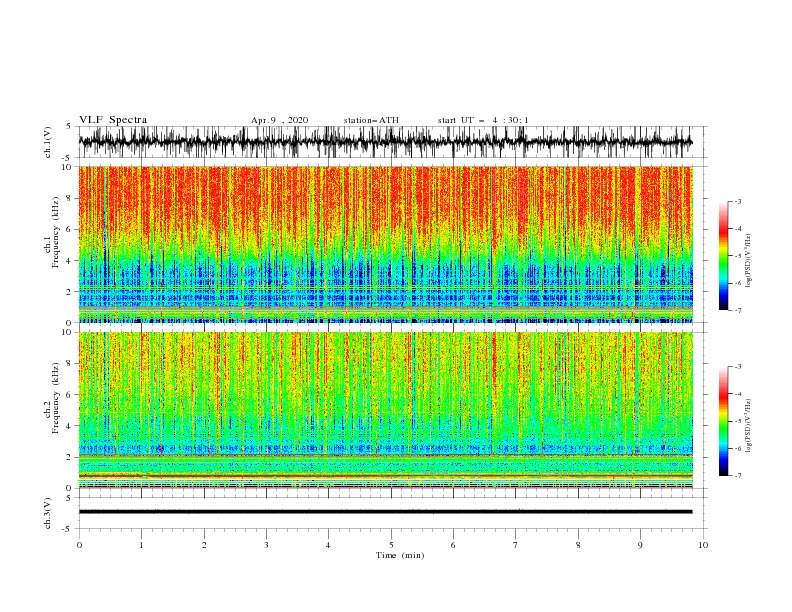Click the ch.2 spectrogram plot
The image size is (792, 612).
(x=385, y=410)
